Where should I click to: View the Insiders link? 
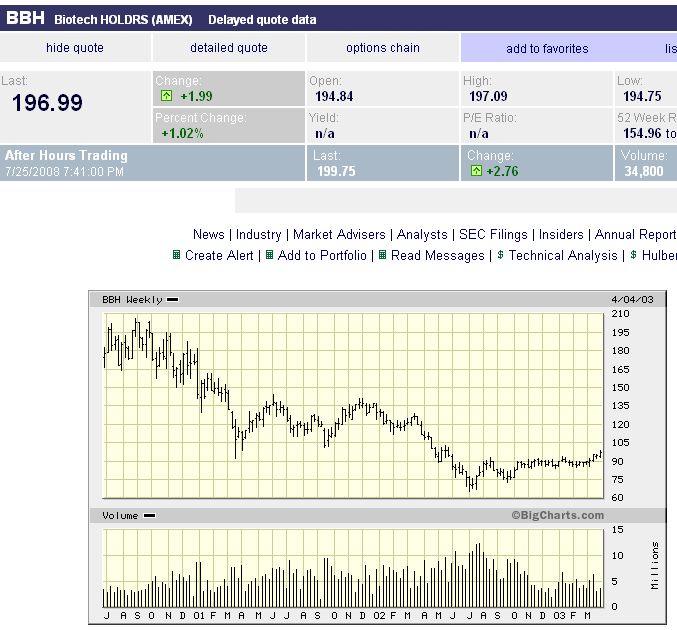(x=561, y=235)
